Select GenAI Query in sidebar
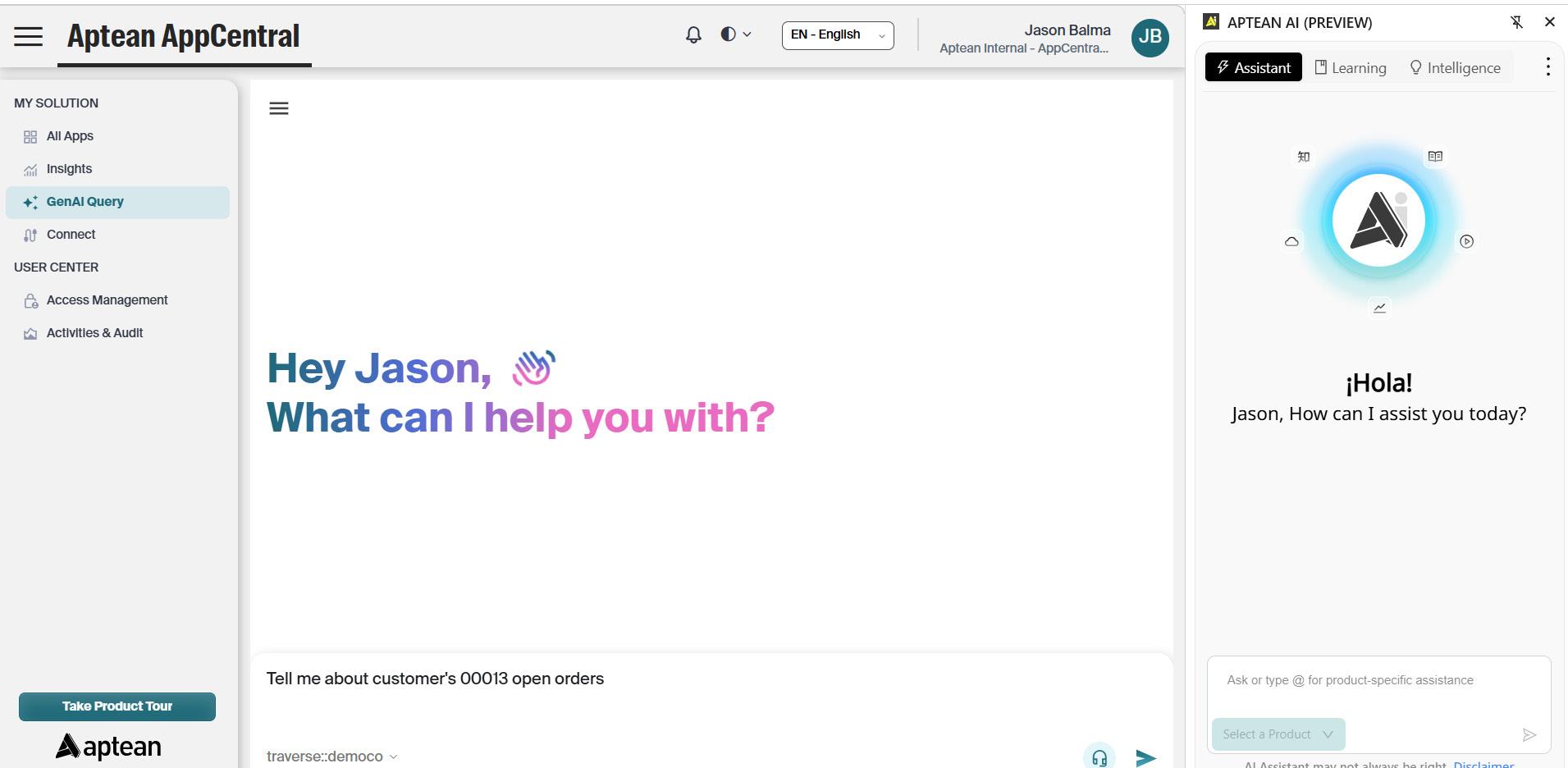Image resolution: width=1568 pixels, height=768 pixels. pos(117,202)
